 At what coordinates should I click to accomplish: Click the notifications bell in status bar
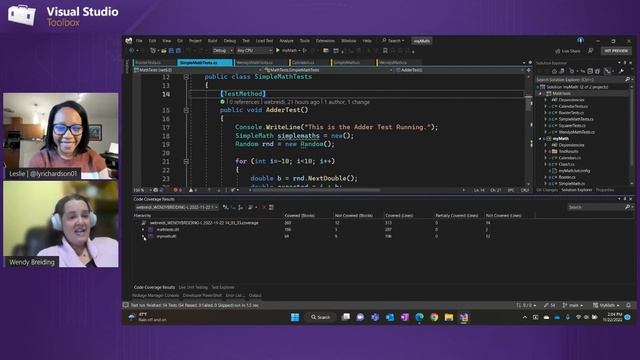tap(629, 305)
